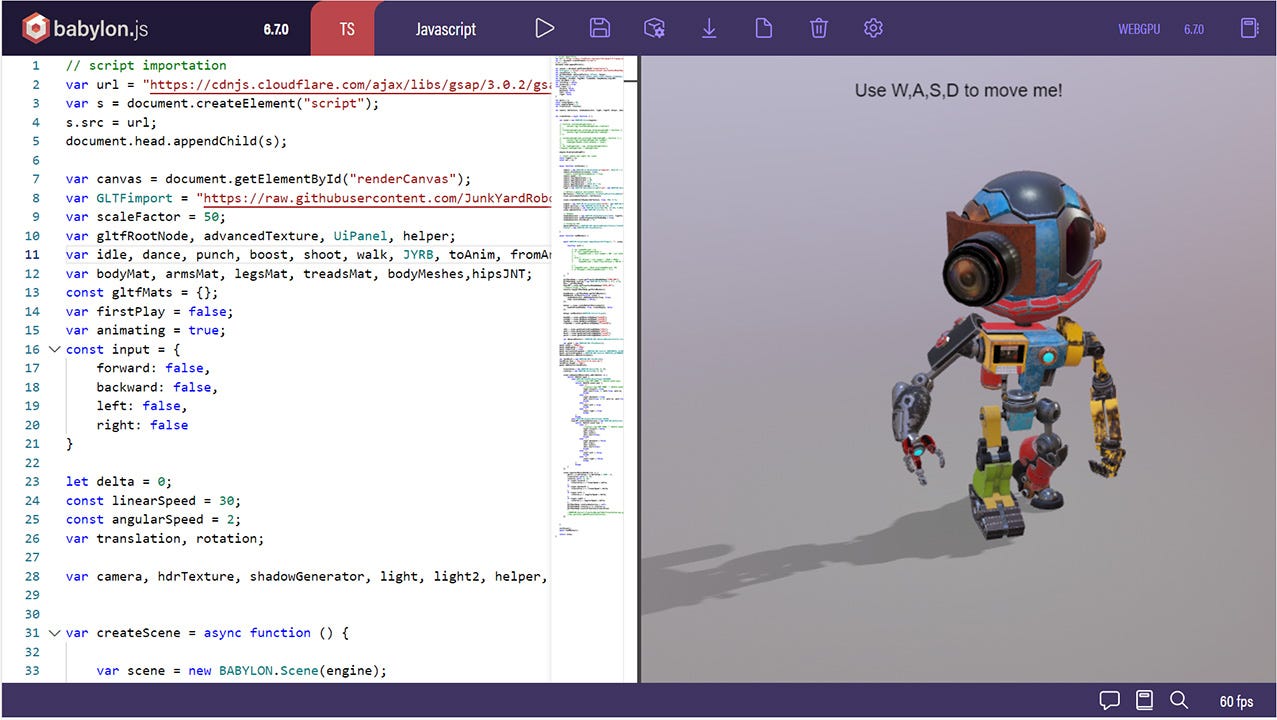This screenshot has width=1277, height=720.
Task: Open feedback via the speech bubble icon
Action: point(1109,701)
